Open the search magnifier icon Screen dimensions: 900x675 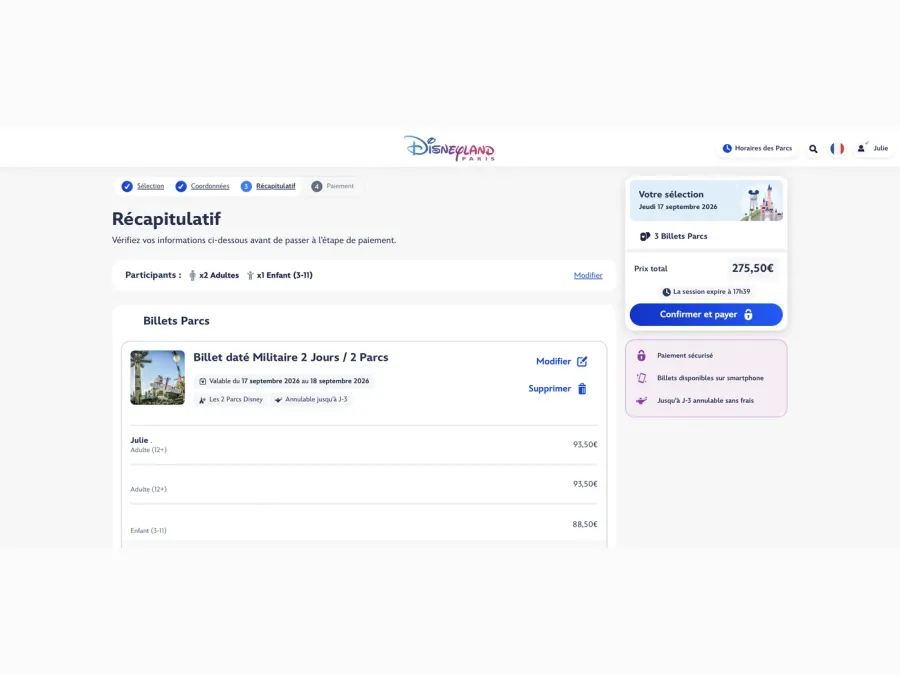tap(813, 149)
